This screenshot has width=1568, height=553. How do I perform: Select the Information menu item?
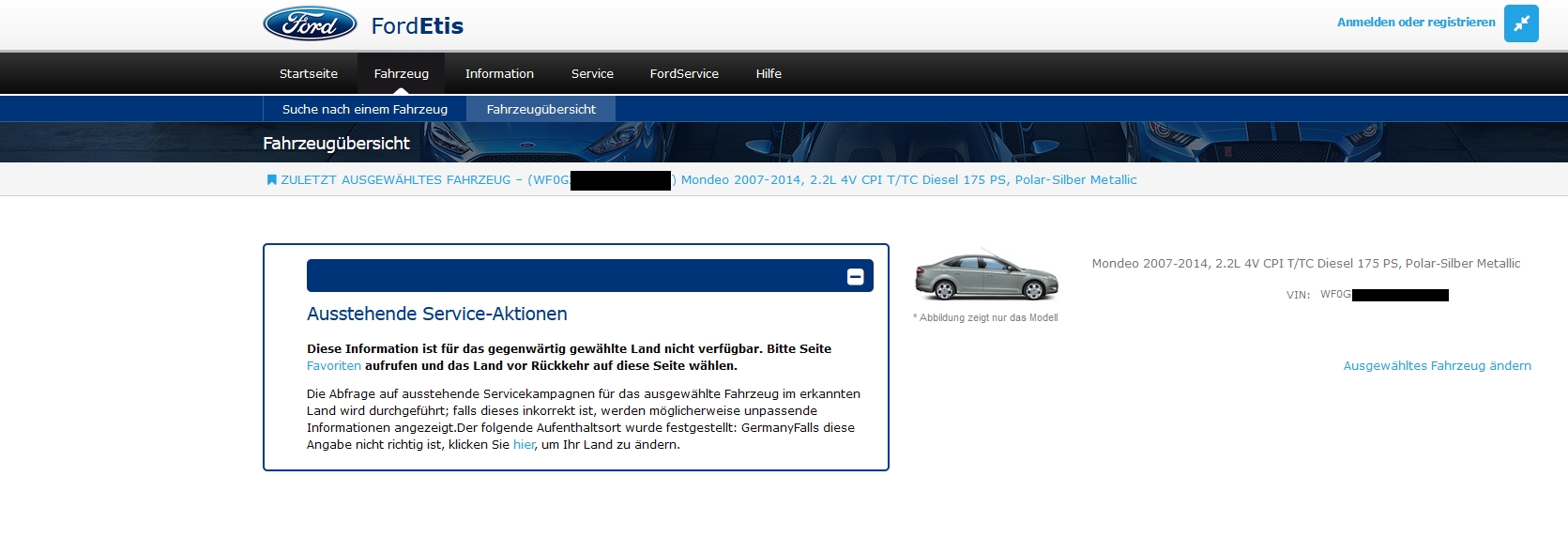tap(499, 74)
